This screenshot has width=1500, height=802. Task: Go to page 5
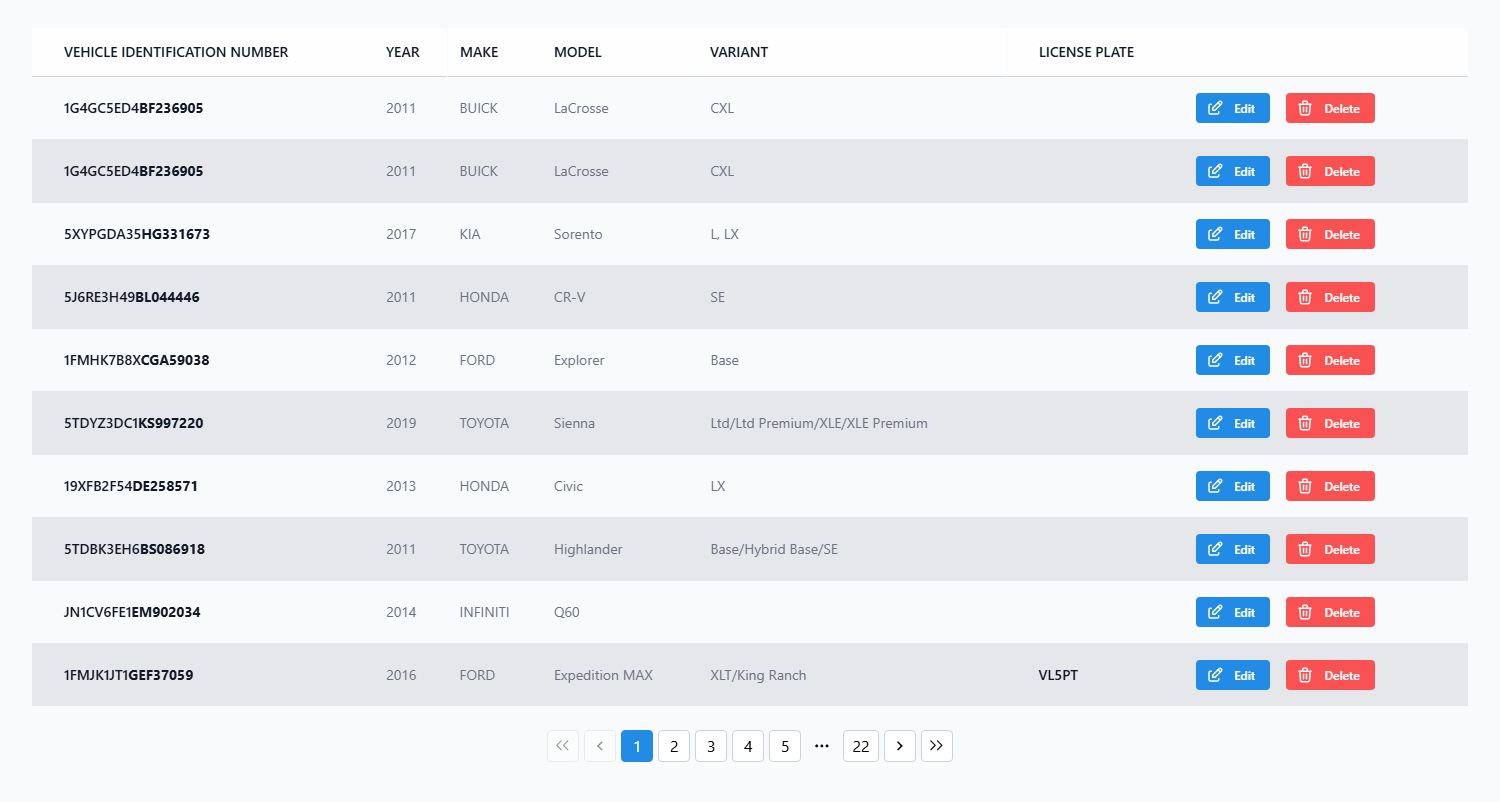tap(785, 746)
